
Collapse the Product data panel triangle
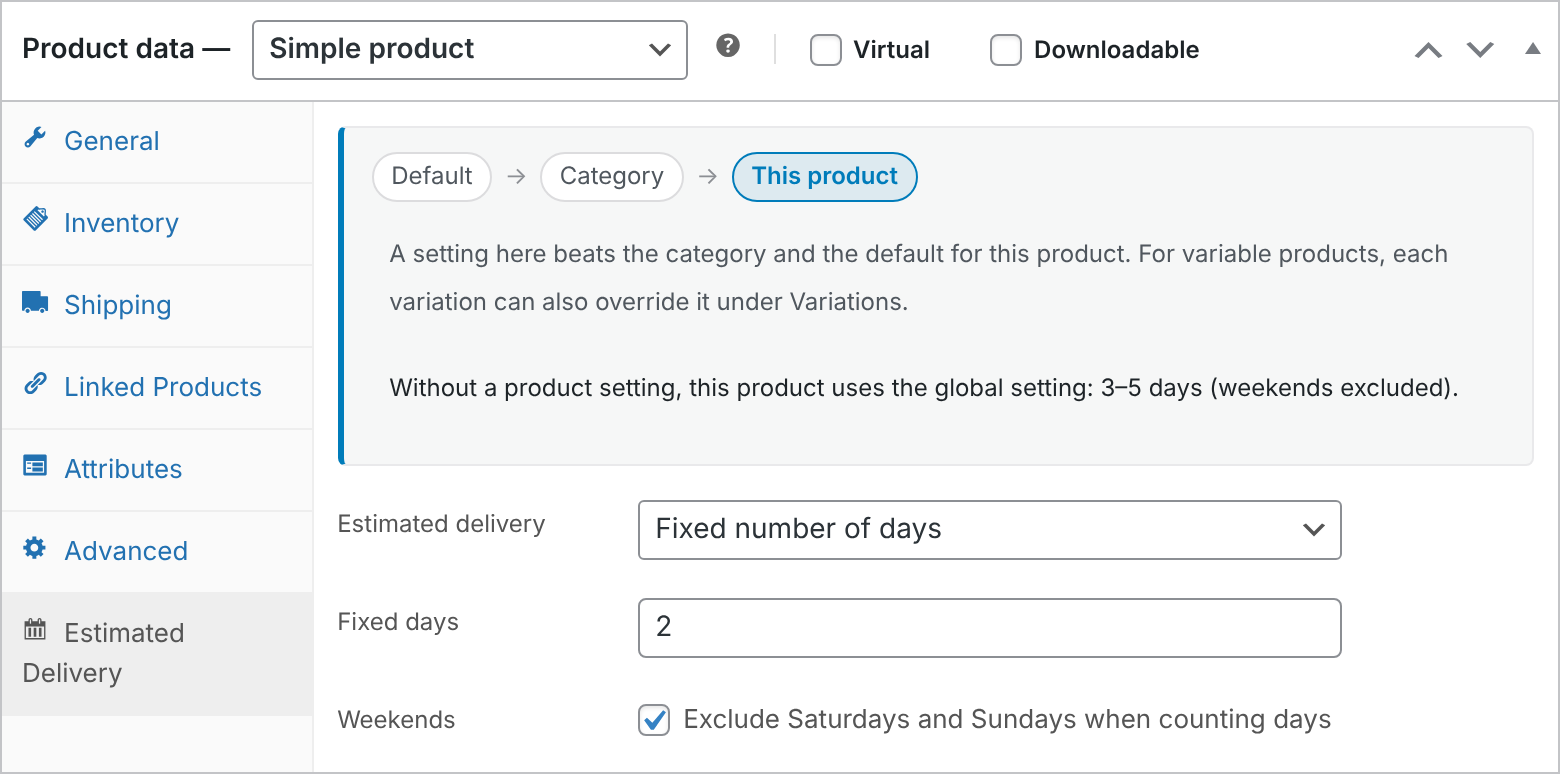tap(1532, 48)
